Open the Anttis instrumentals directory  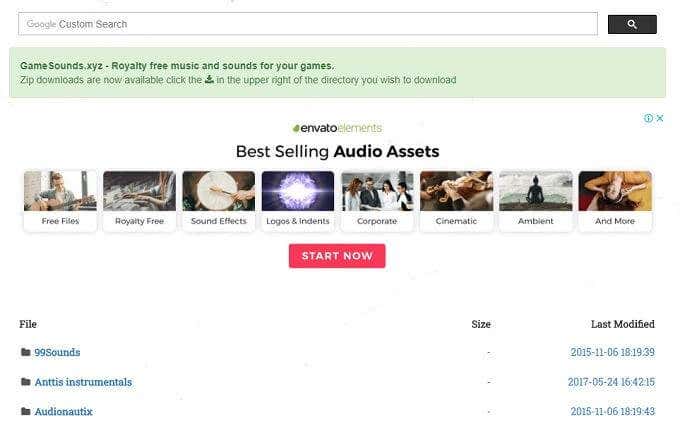point(83,382)
